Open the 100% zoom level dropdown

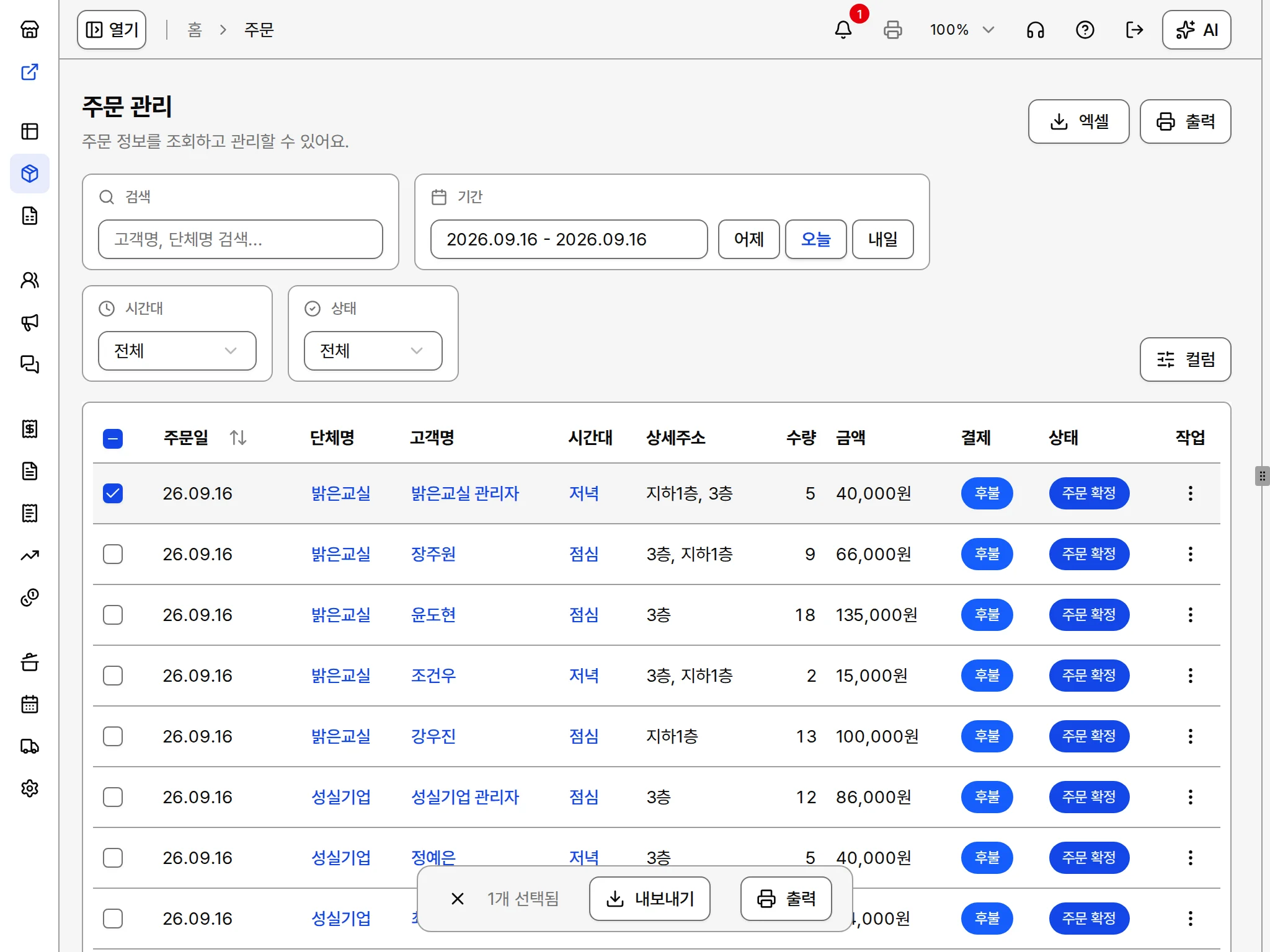click(x=962, y=30)
